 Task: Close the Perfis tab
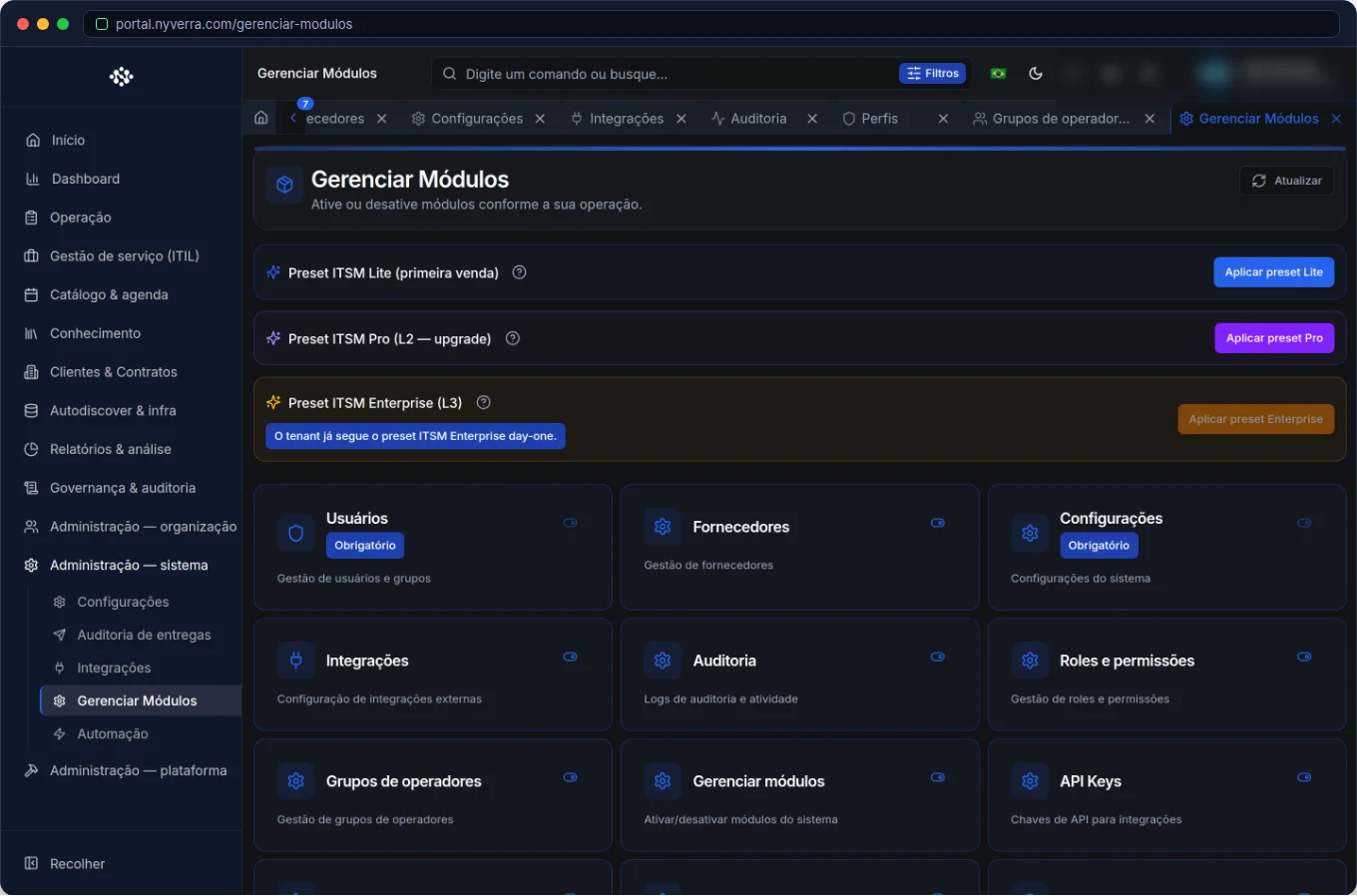pos(943,119)
